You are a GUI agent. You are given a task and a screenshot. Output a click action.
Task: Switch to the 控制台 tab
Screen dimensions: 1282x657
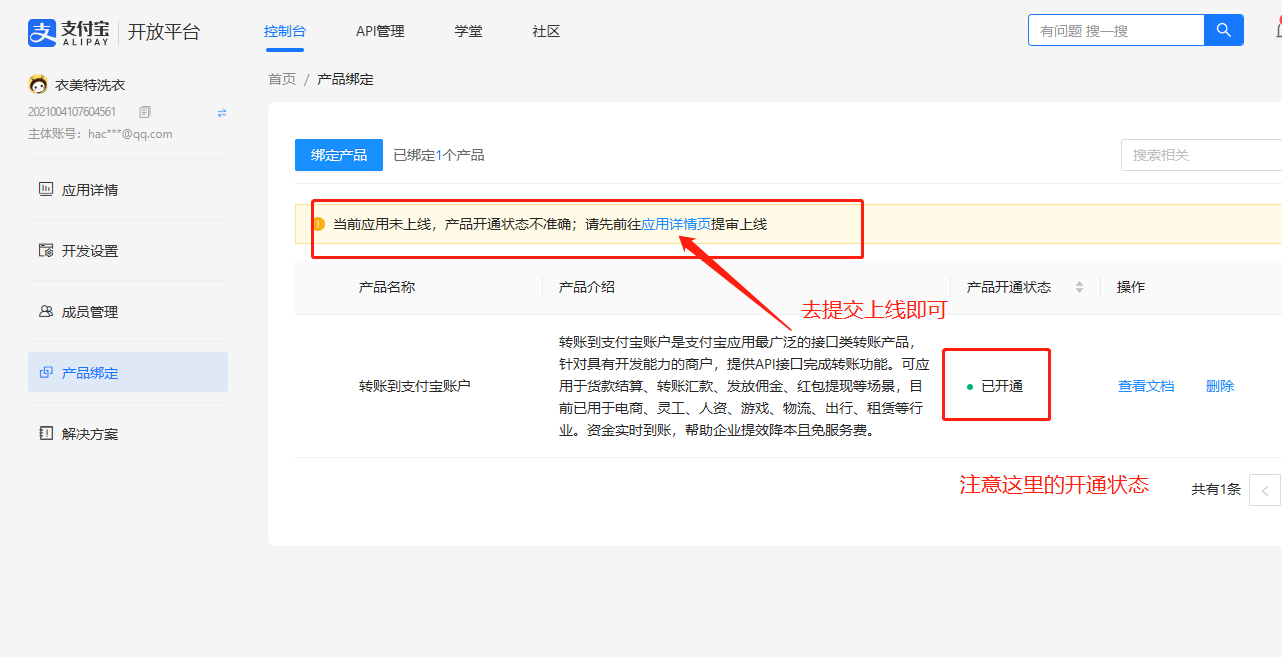pyautogui.click(x=285, y=31)
